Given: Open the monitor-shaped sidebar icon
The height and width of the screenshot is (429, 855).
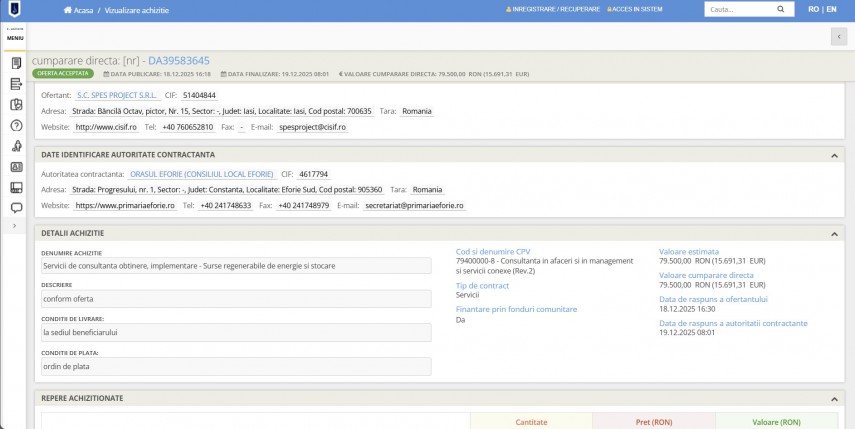Looking at the screenshot, I should tap(16, 188).
